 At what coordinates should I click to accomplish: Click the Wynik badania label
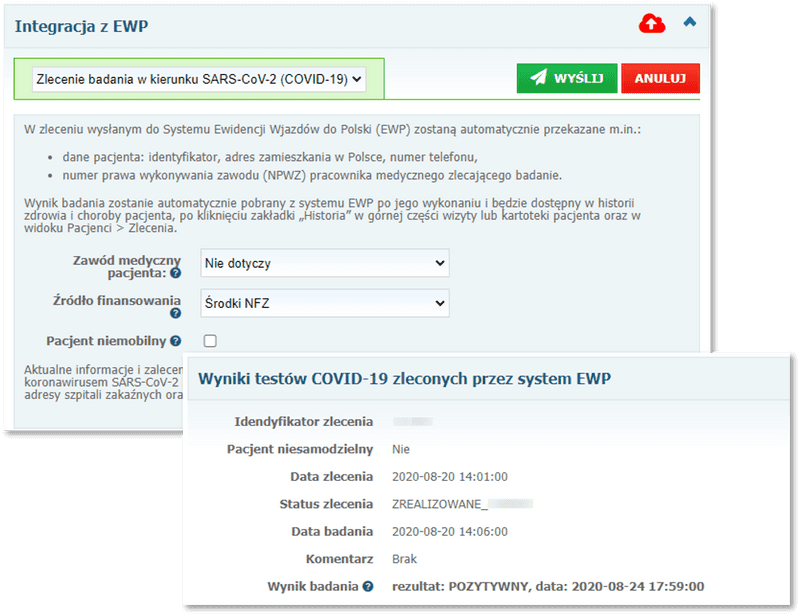(313, 586)
